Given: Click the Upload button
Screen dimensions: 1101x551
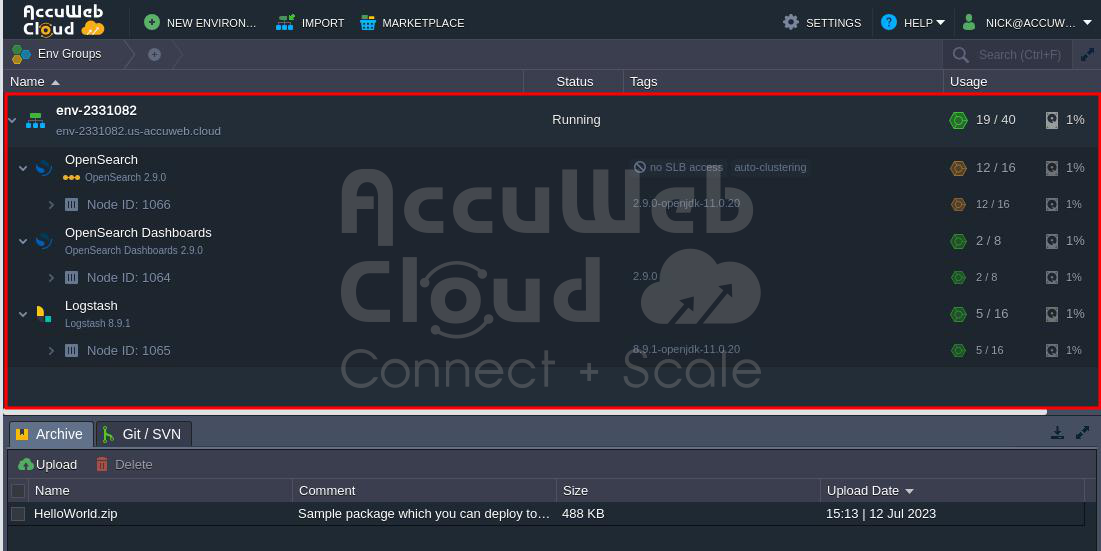Looking at the screenshot, I should pyautogui.click(x=47, y=464).
